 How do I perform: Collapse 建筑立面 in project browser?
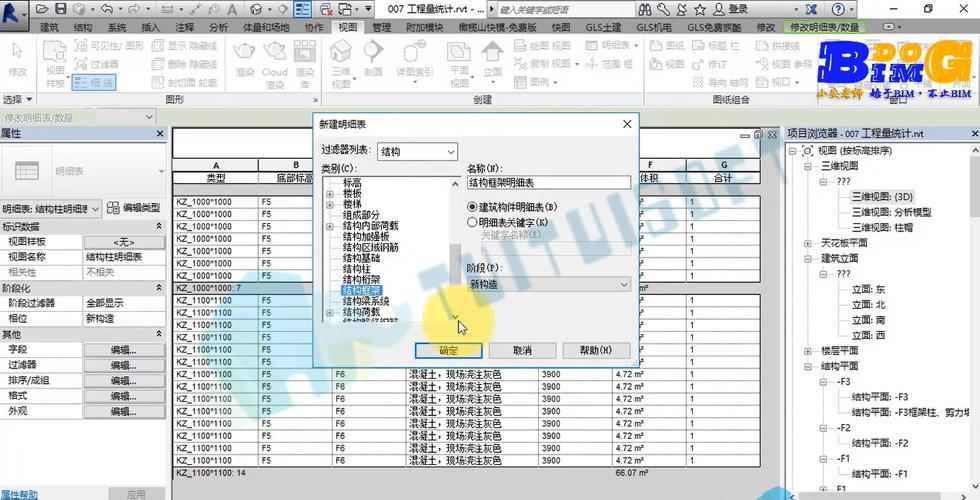pos(808,258)
